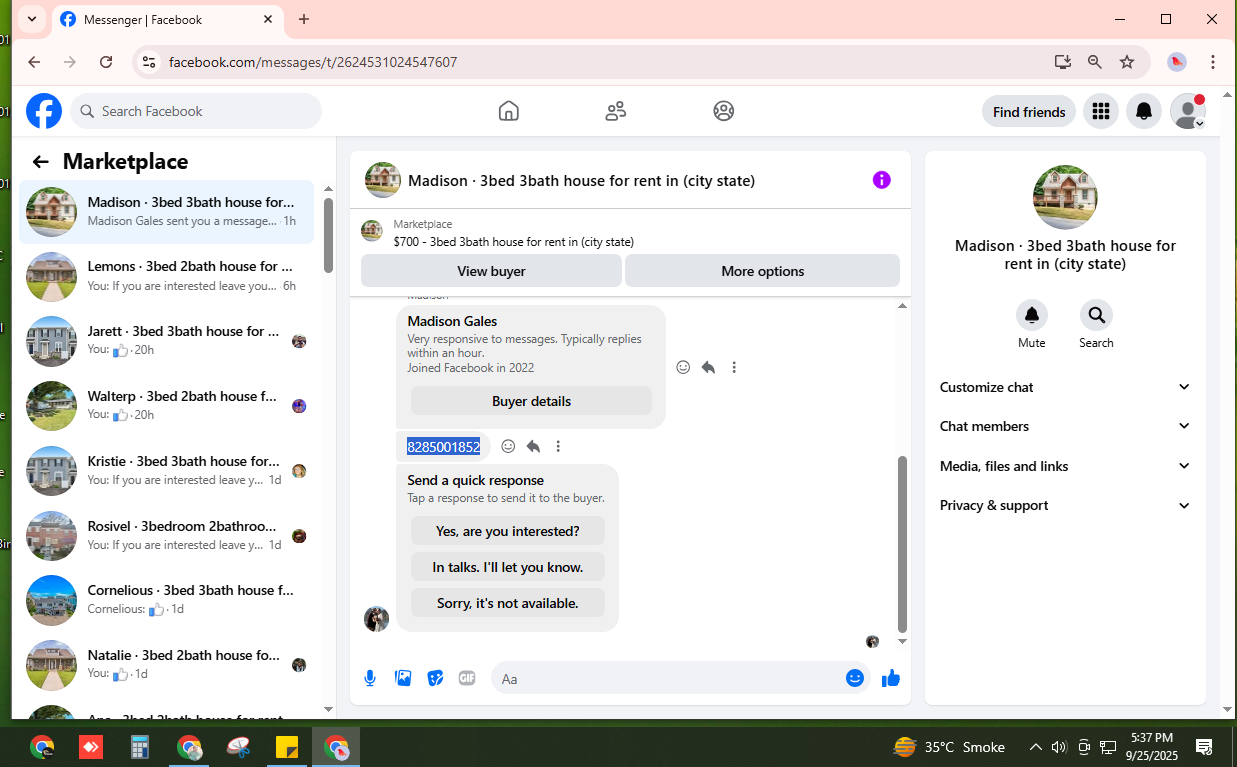
Task: Open the Kristie 3bed 3bath conversation
Action: 167,471
